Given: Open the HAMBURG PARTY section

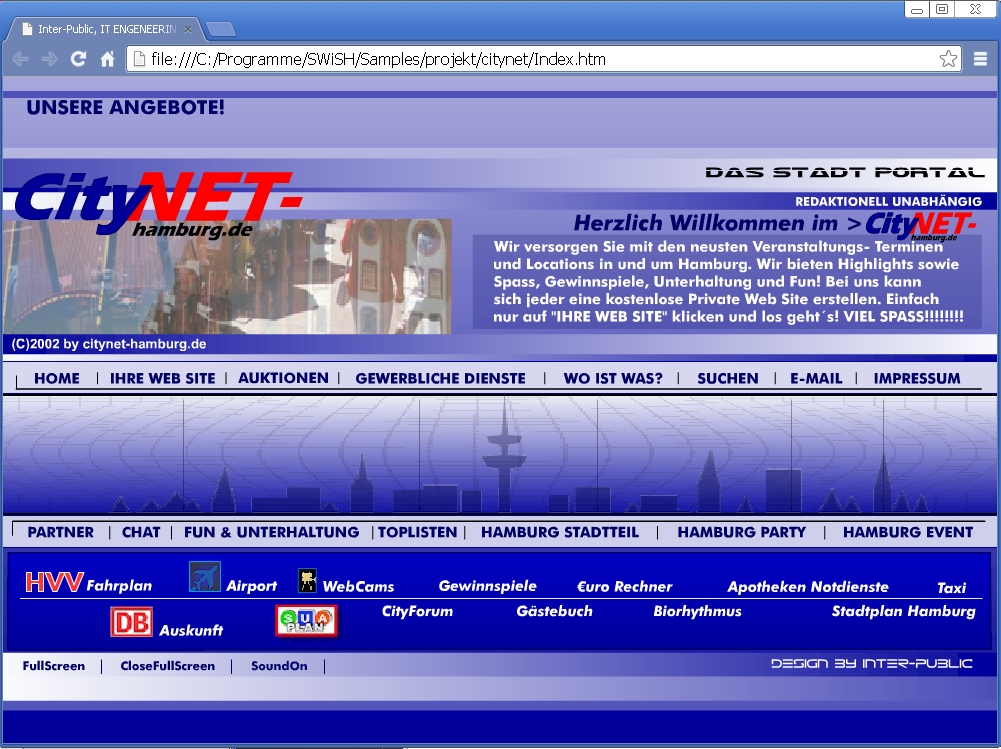Looking at the screenshot, I should pyautogui.click(x=741, y=532).
